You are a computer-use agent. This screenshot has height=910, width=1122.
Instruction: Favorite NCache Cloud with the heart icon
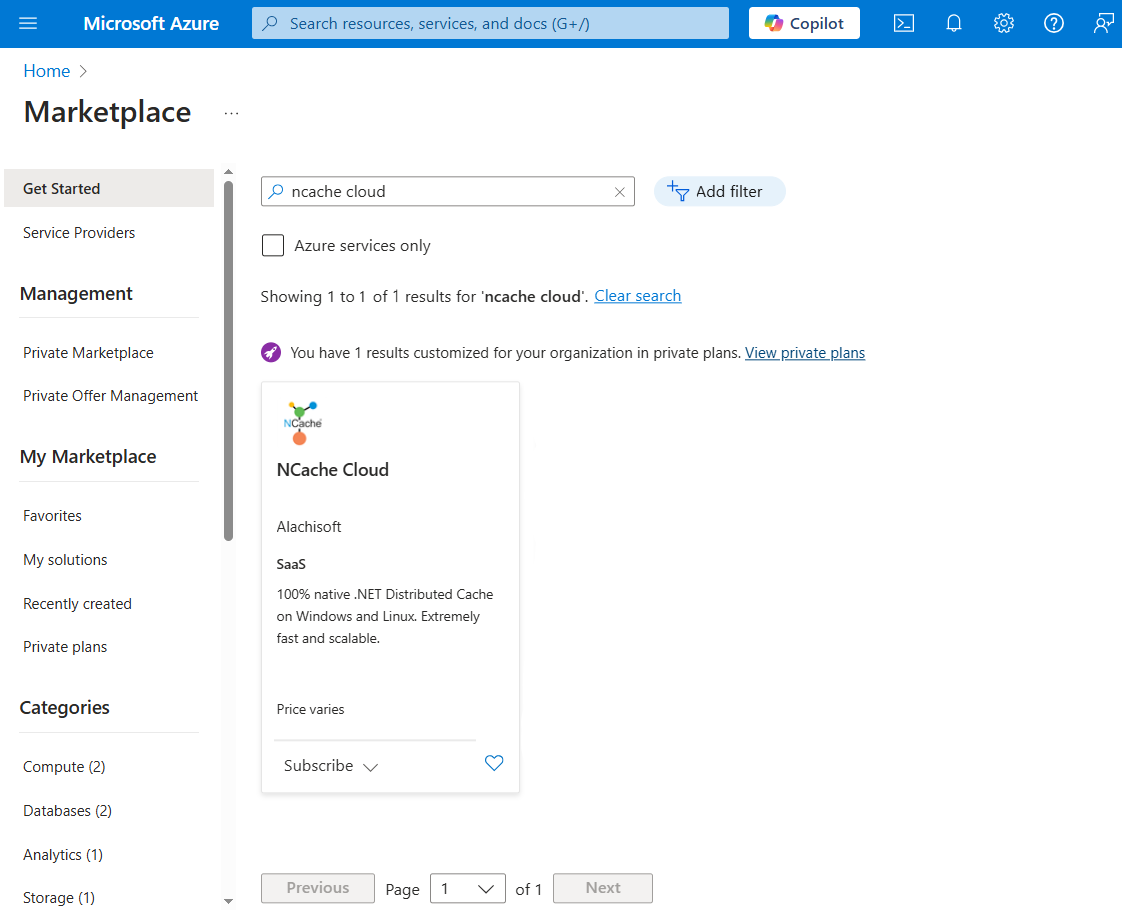click(494, 763)
